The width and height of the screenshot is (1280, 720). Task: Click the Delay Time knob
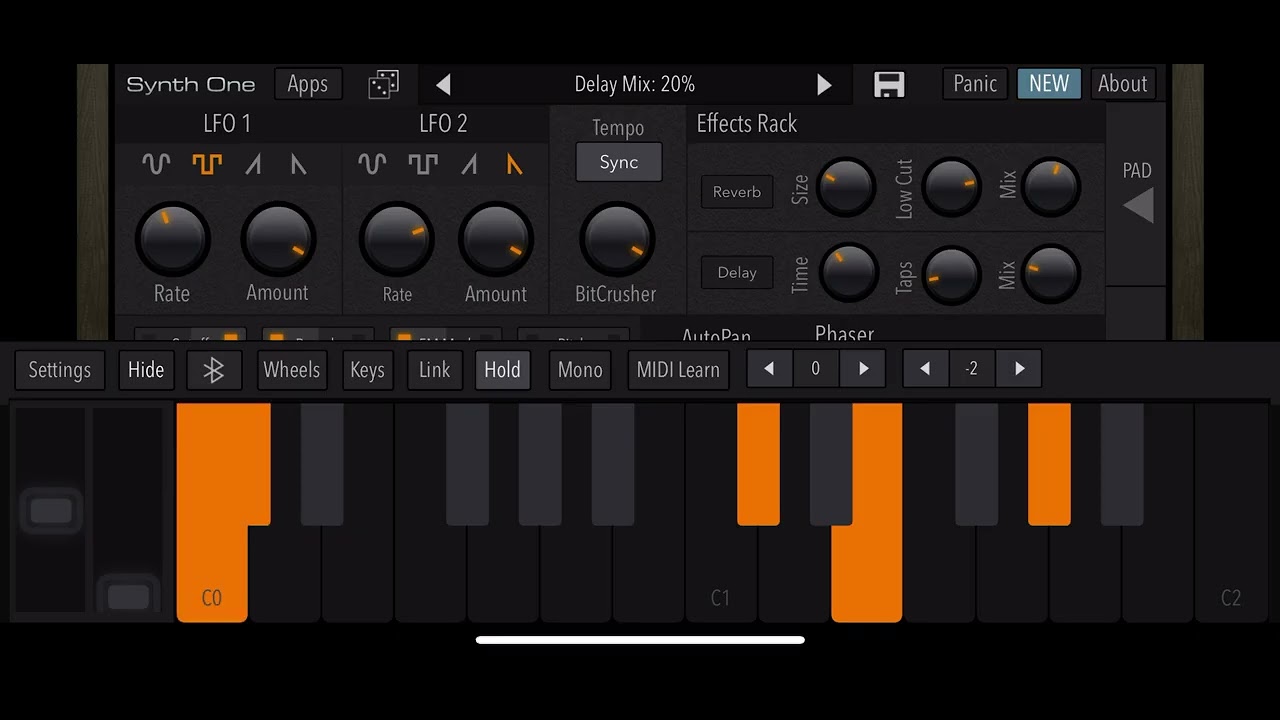tap(849, 272)
